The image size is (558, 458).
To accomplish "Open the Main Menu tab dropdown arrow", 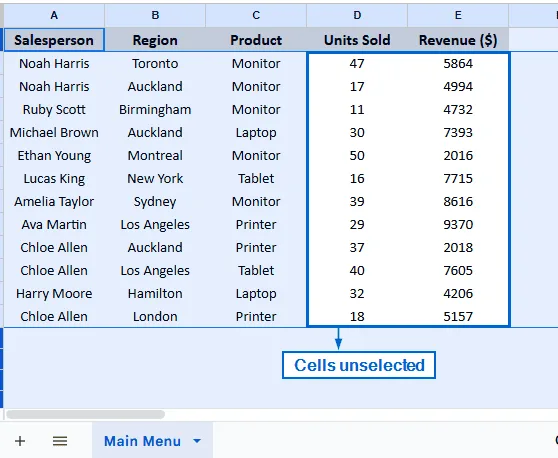I will point(197,441).
